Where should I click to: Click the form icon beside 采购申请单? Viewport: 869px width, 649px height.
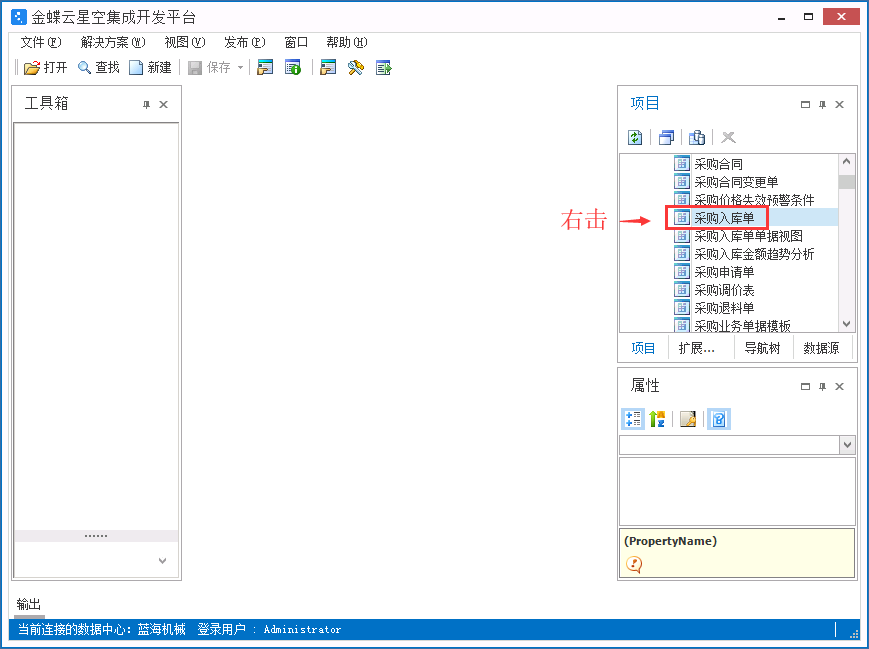tap(682, 272)
